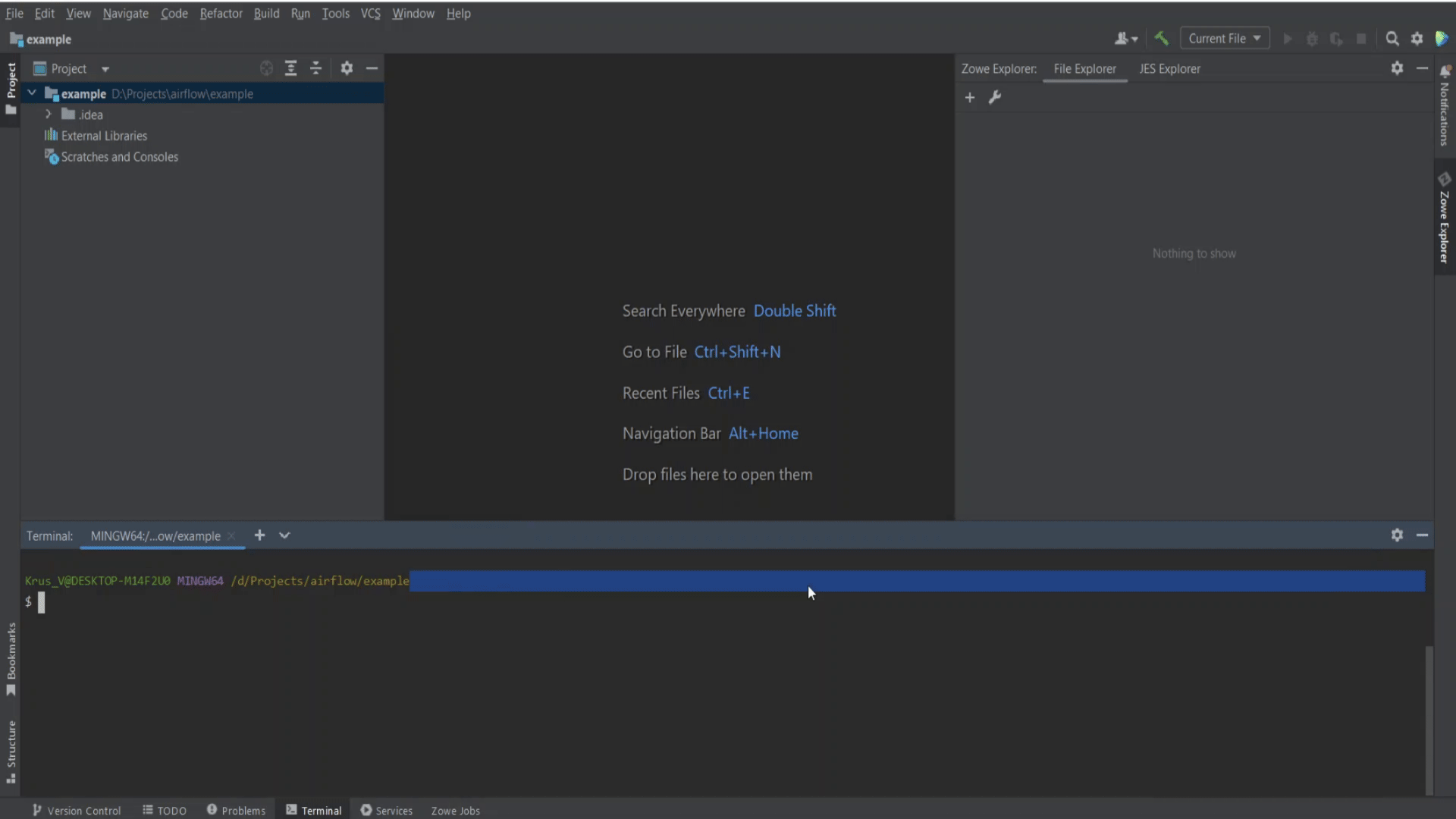This screenshot has height=819, width=1456.
Task: Click the File Explorer tab in Zowe panel
Action: (x=1085, y=68)
